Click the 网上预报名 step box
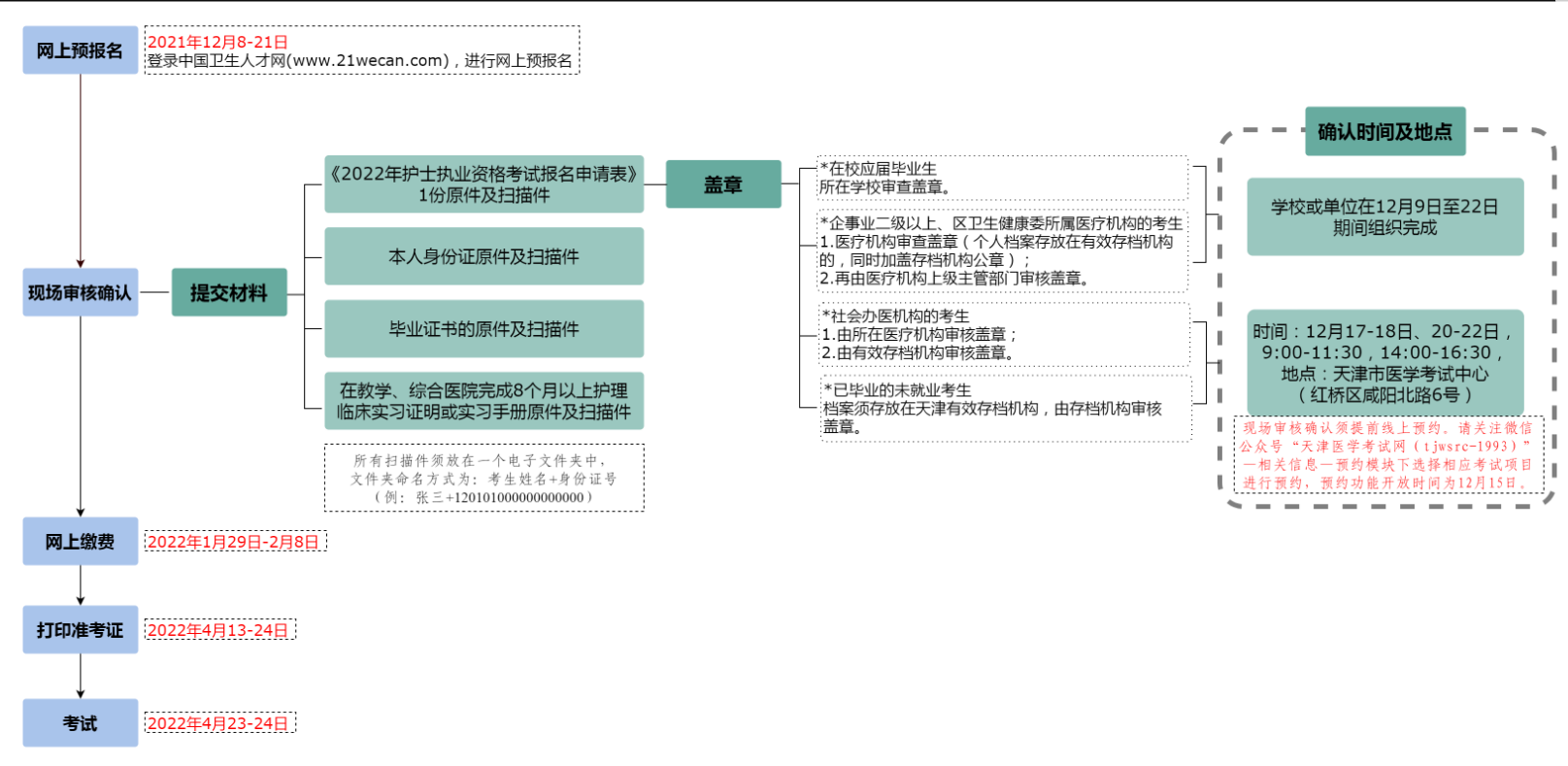This screenshot has width=1568, height=766. click(x=80, y=50)
